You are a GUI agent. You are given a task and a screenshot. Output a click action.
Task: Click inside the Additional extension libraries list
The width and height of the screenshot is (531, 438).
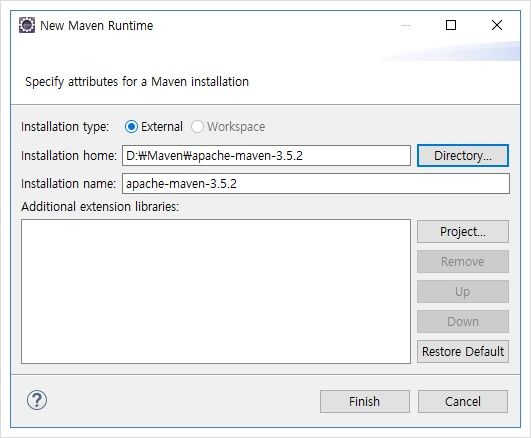(216, 291)
